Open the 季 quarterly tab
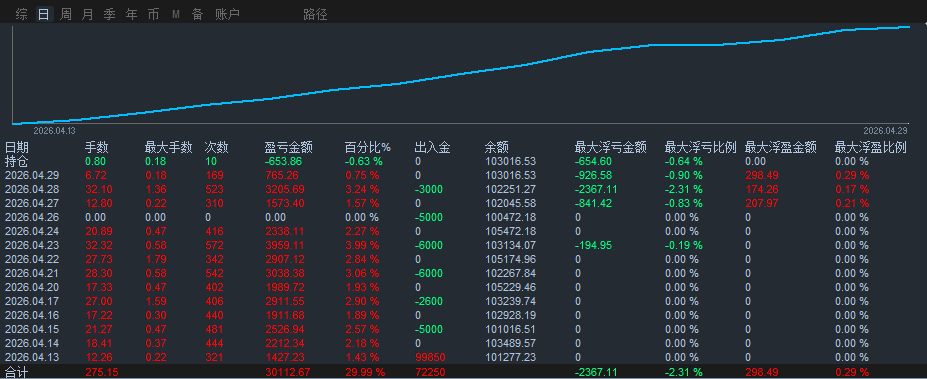 109,15
